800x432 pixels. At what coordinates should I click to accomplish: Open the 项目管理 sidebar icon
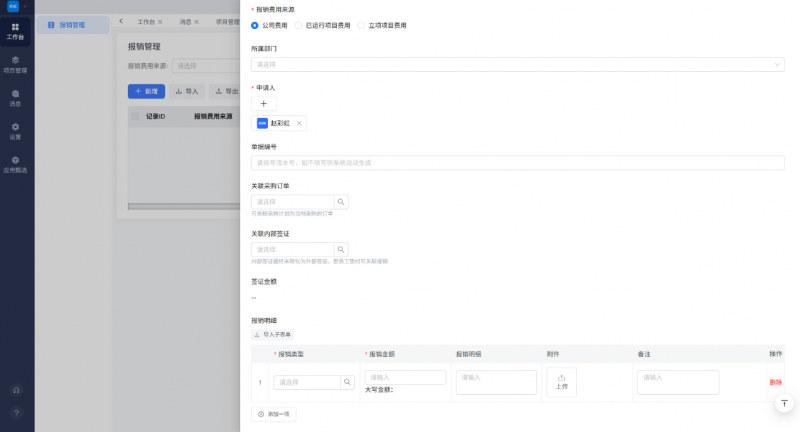15,64
